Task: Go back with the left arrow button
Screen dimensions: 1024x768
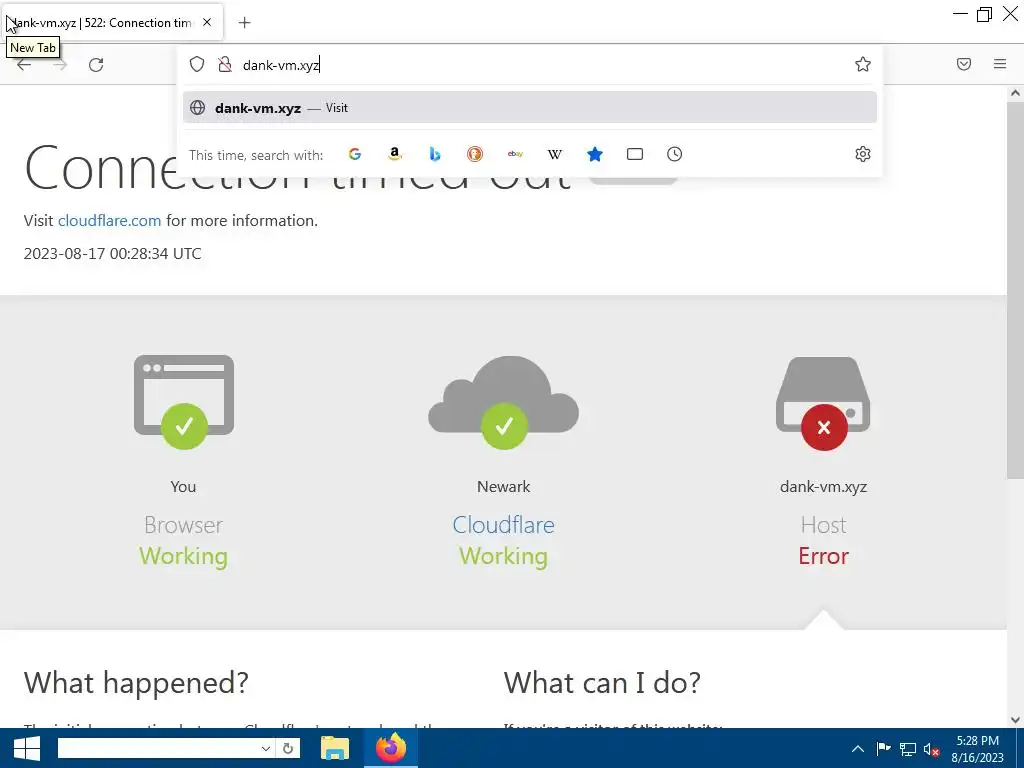Action: (24, 64)
